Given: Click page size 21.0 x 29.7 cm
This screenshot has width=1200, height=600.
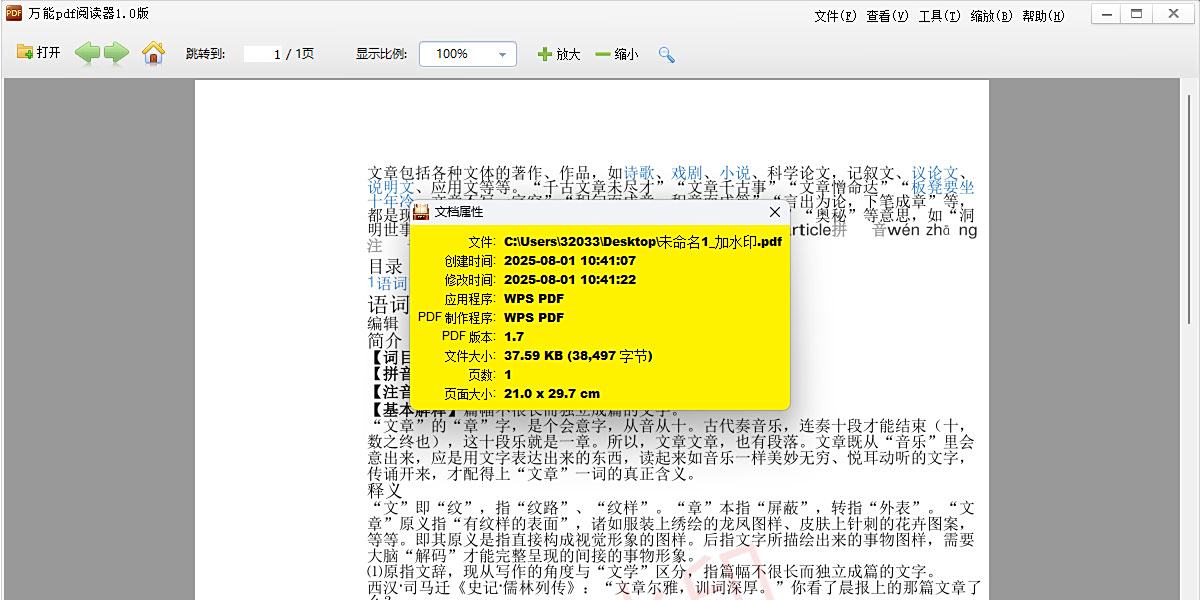Looking at the screenshot, I should (x=552, y=393).
